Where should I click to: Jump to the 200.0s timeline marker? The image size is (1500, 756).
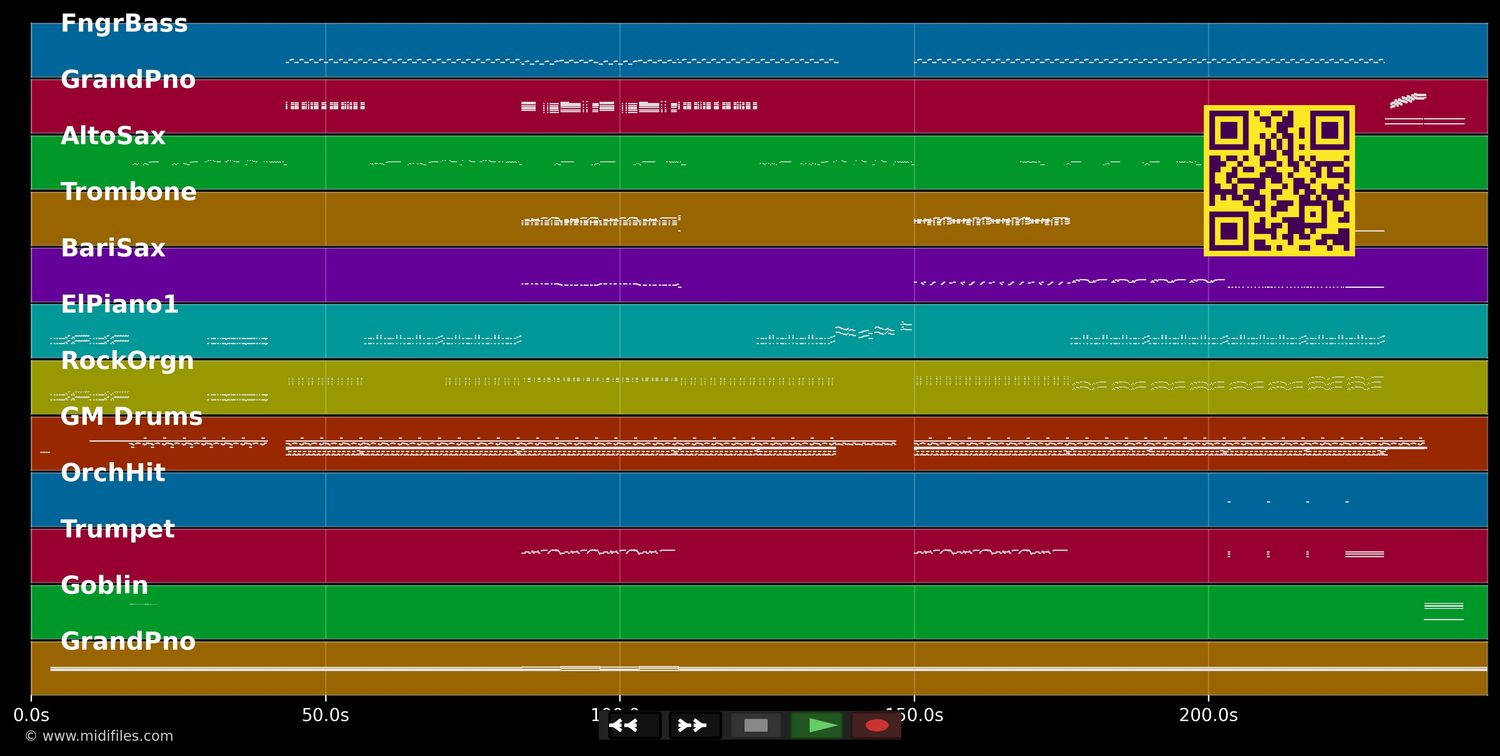click(1208, 715)
